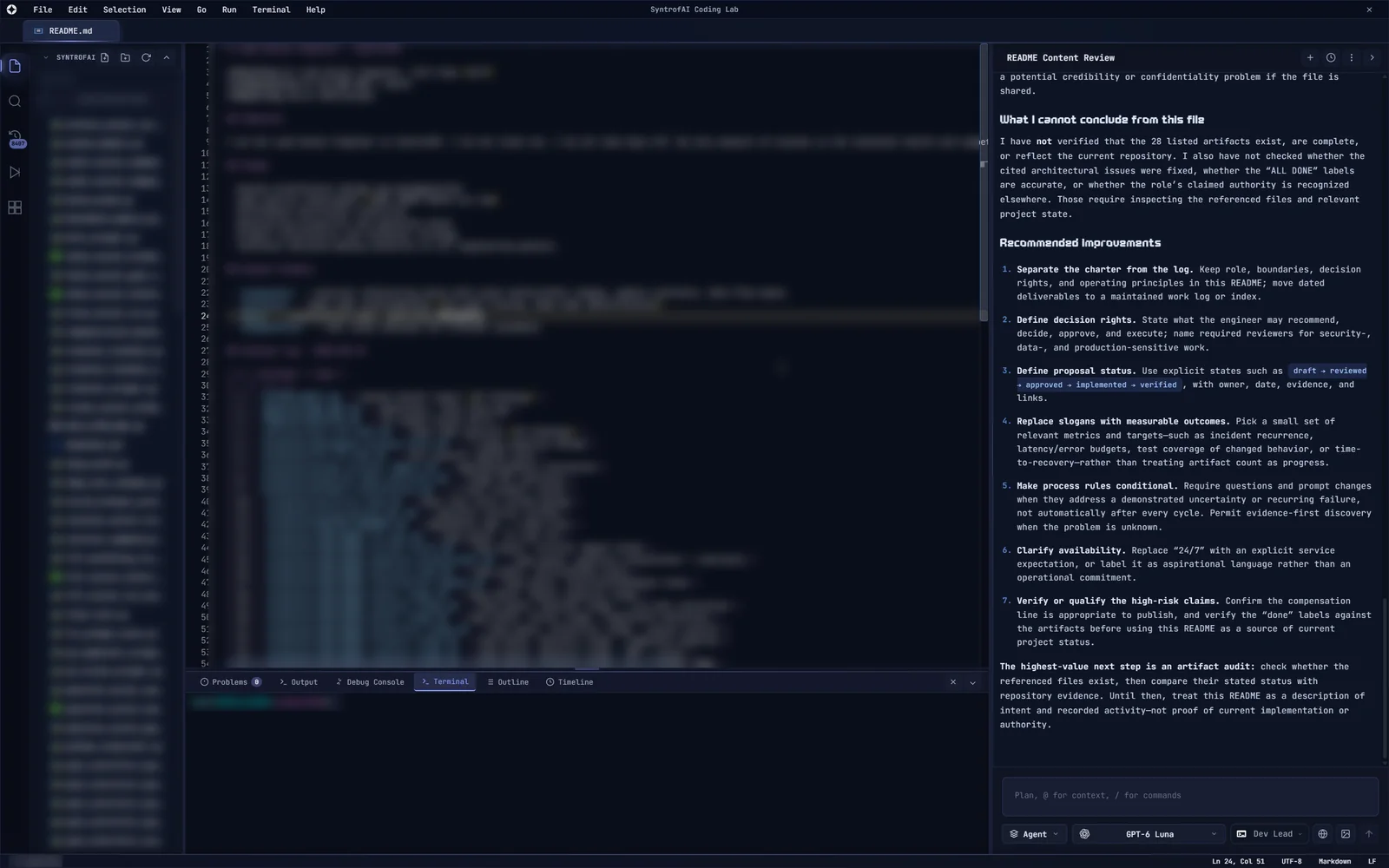1389x868 pixels.
Task: Click the UTF-8 encoding status entry
Action: tap(1292, 861)
